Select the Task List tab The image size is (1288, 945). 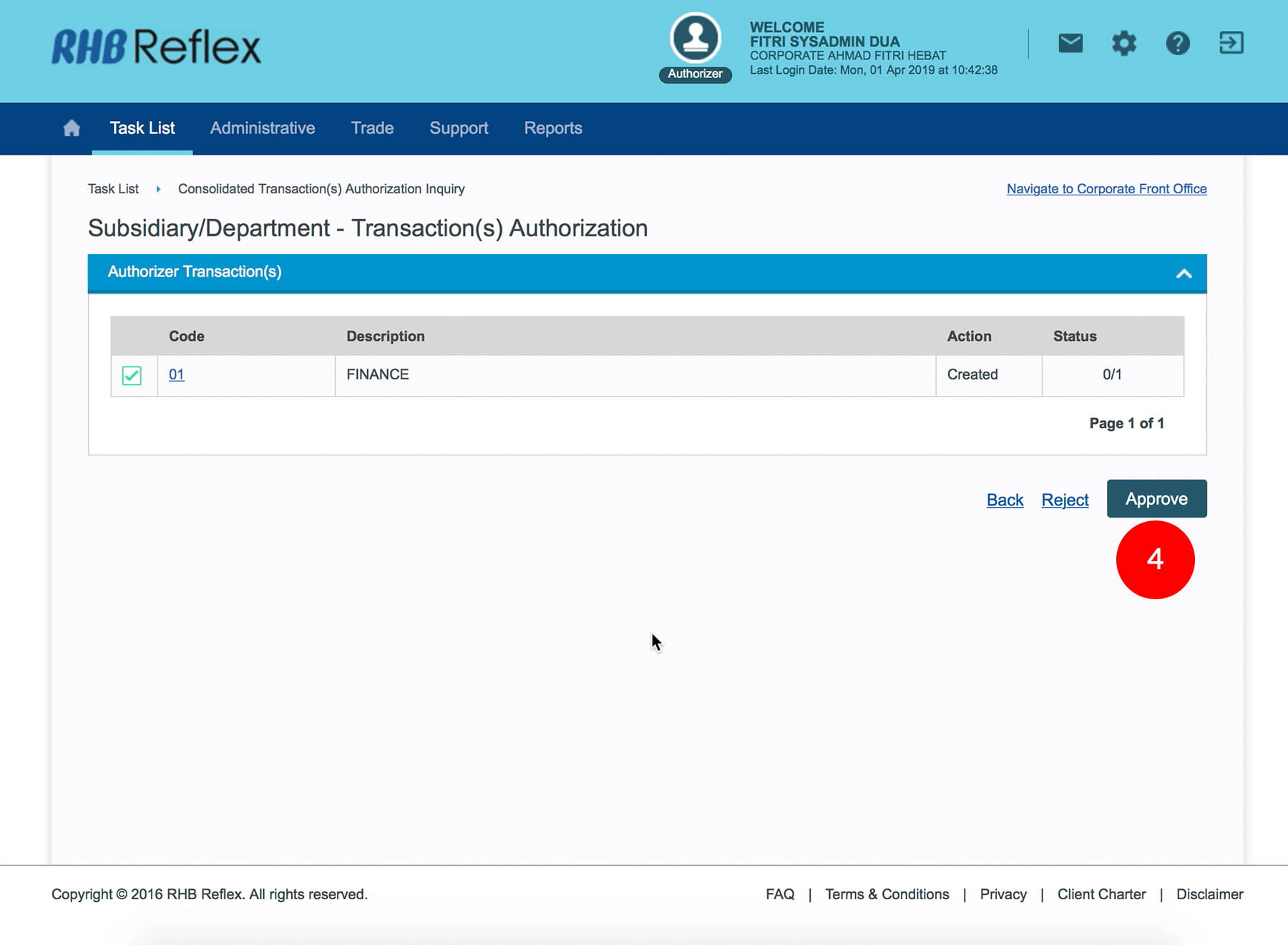142,128
